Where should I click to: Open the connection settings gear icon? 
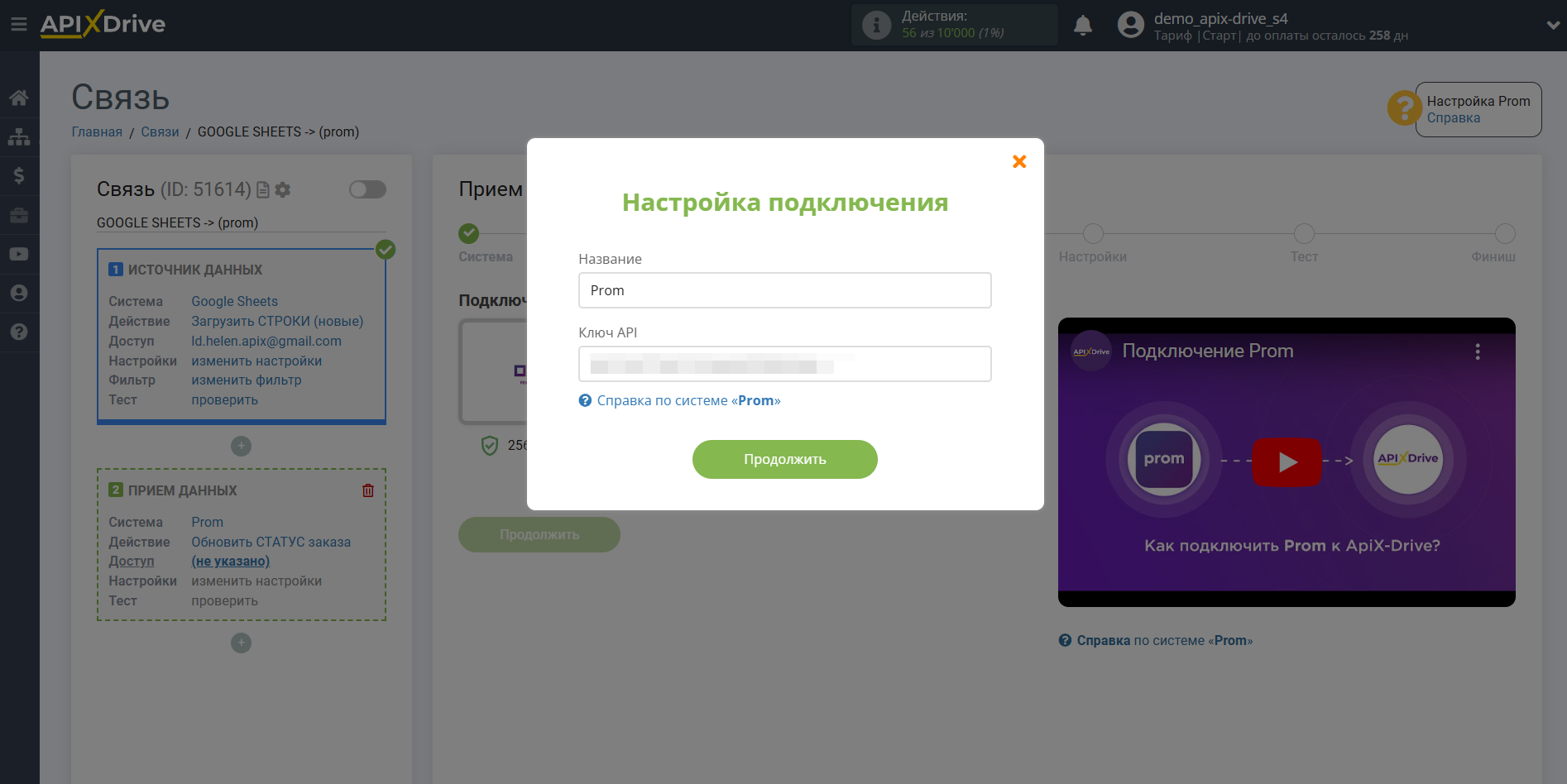click(283, 190)
